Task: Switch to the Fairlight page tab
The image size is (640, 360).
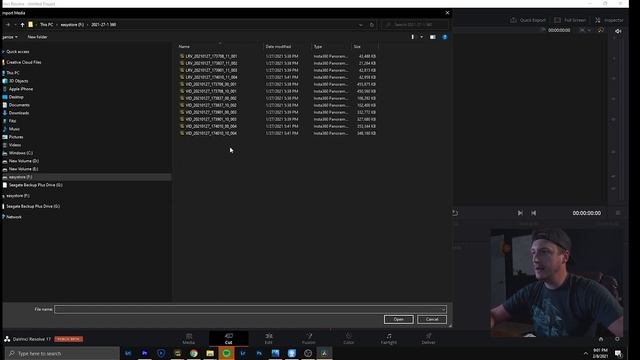Action: coord(389,338)
